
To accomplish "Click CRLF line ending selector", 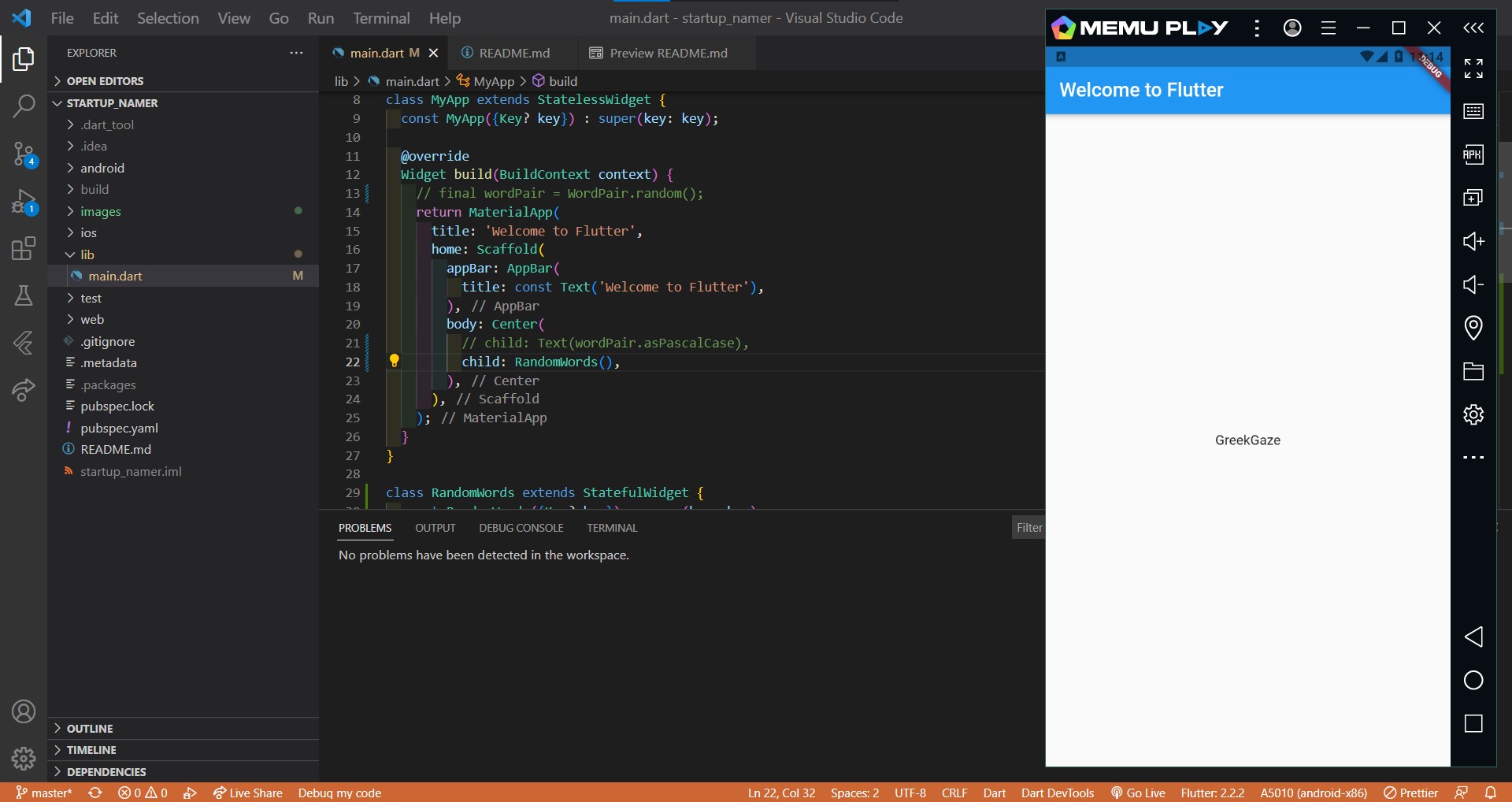I will (954, 793).
